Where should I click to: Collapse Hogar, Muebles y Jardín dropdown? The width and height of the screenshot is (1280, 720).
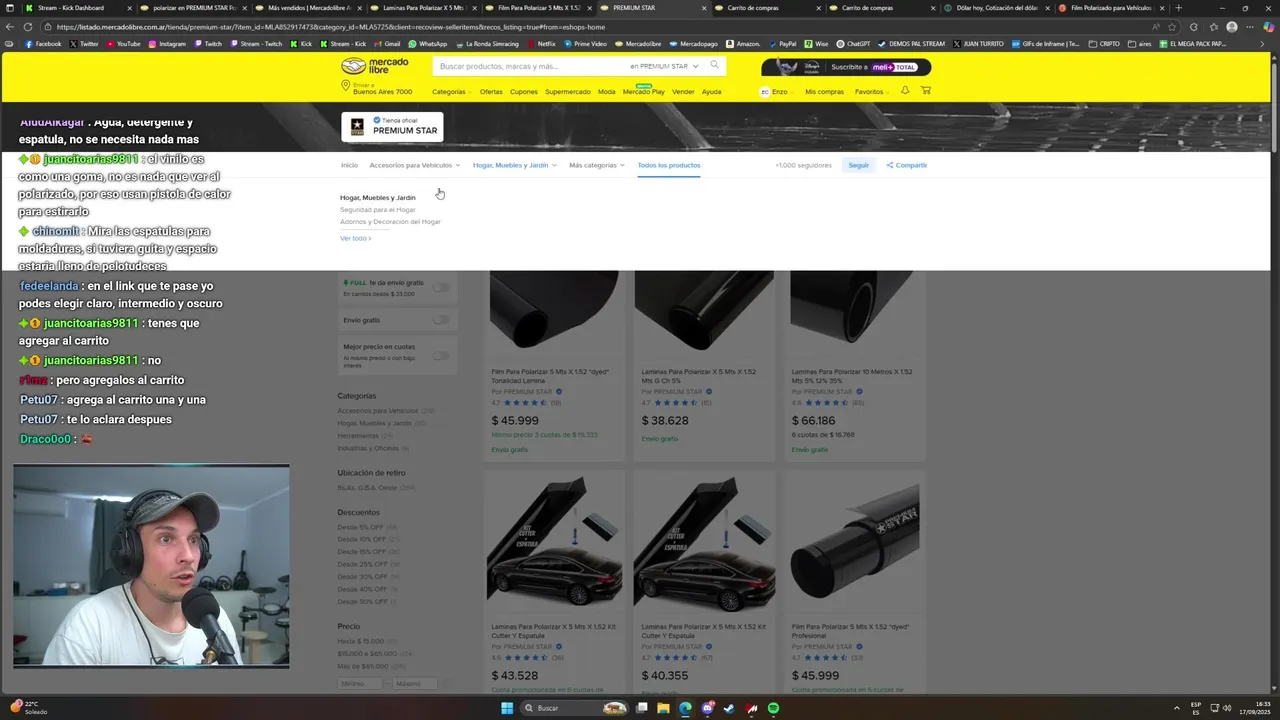[514, 165]
